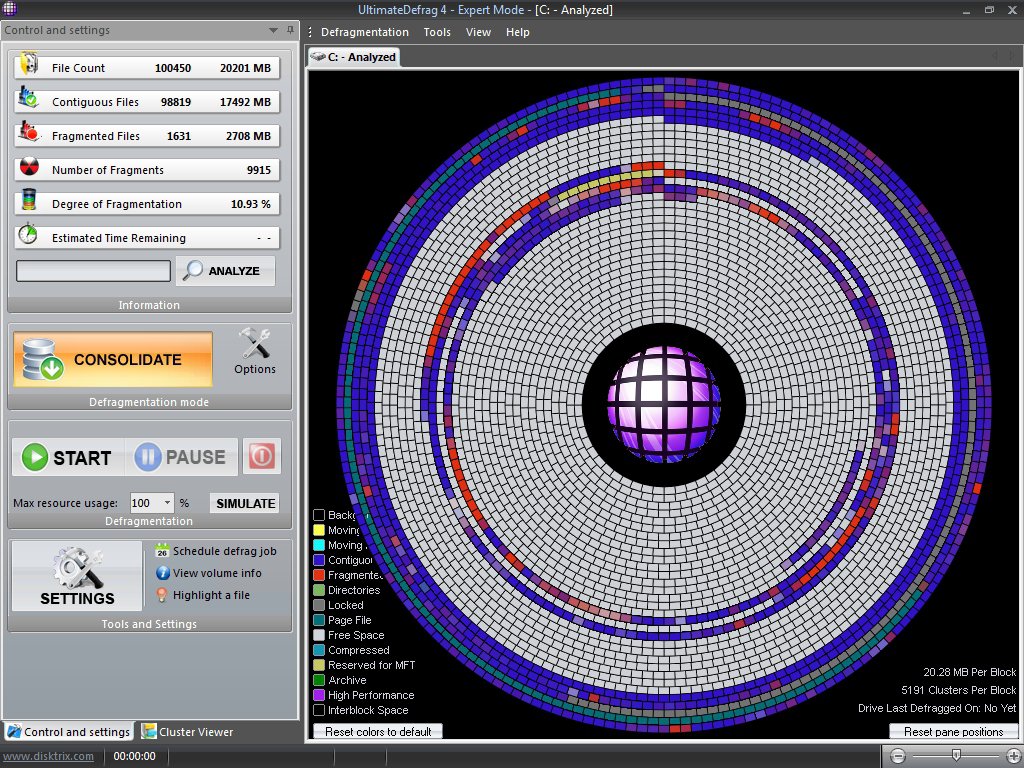
Task: Click the drive icon on C: tab
Action: [317, 57]
